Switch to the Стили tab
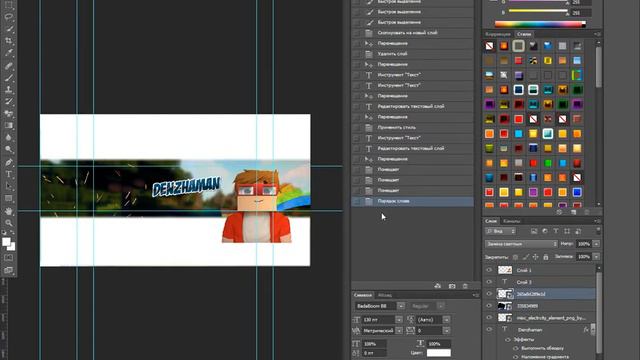Screen dimensions: 640x360 (x=524, y=34)
